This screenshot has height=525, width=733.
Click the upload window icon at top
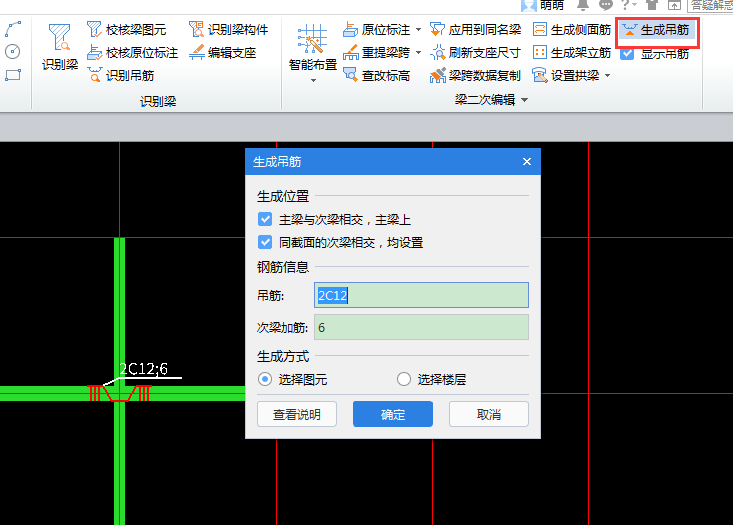[674, 5]
